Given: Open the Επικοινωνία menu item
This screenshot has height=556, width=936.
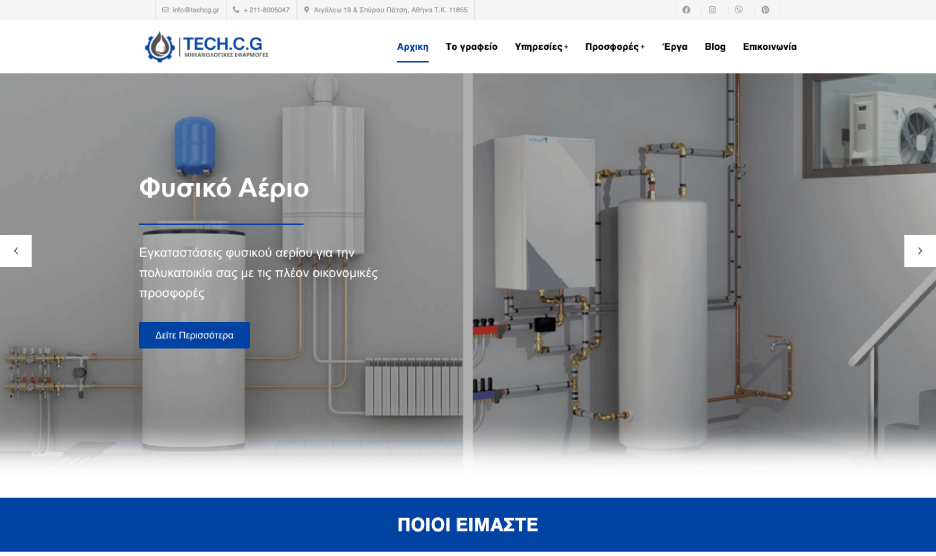Looking at the screenshot, I should (x=769, y=47).
